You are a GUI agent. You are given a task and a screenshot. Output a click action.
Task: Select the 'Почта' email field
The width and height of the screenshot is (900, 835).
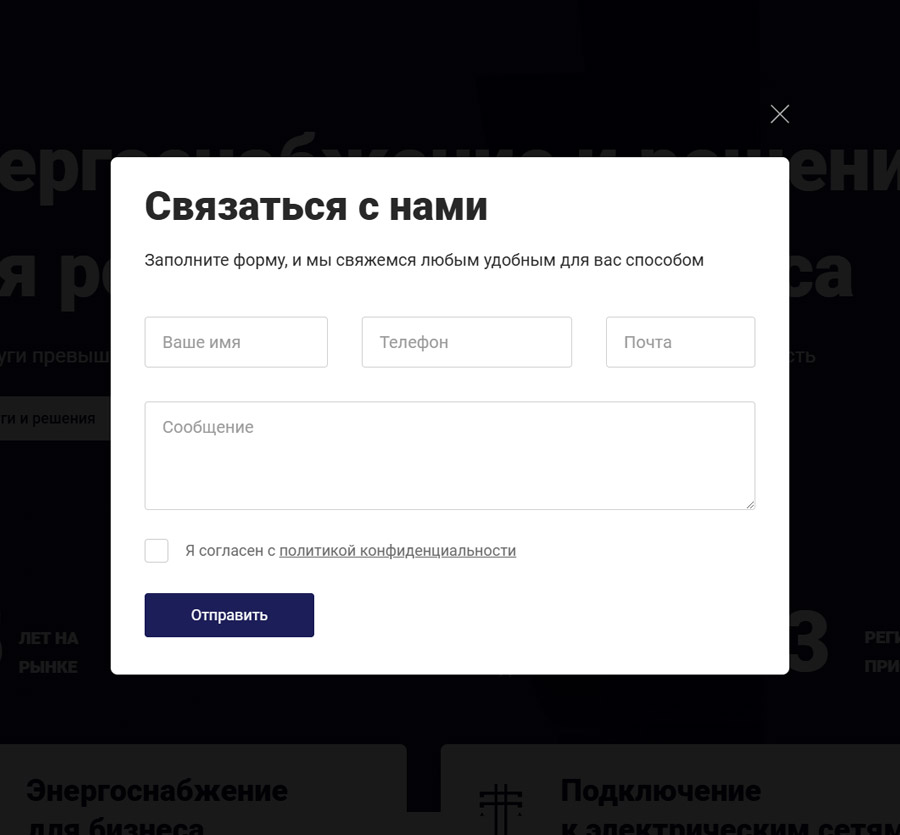(680, 342)
